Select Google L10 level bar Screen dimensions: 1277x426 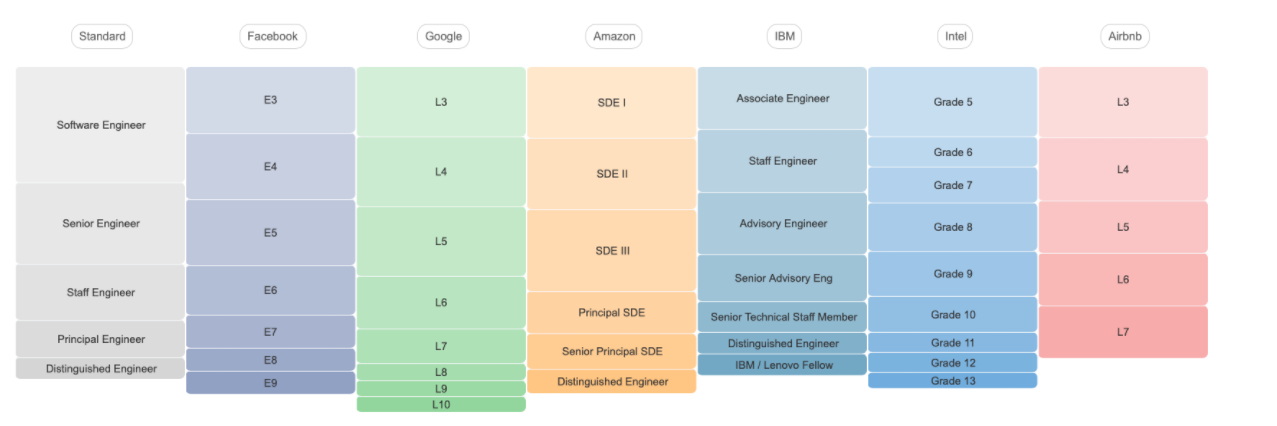point(441,404)
